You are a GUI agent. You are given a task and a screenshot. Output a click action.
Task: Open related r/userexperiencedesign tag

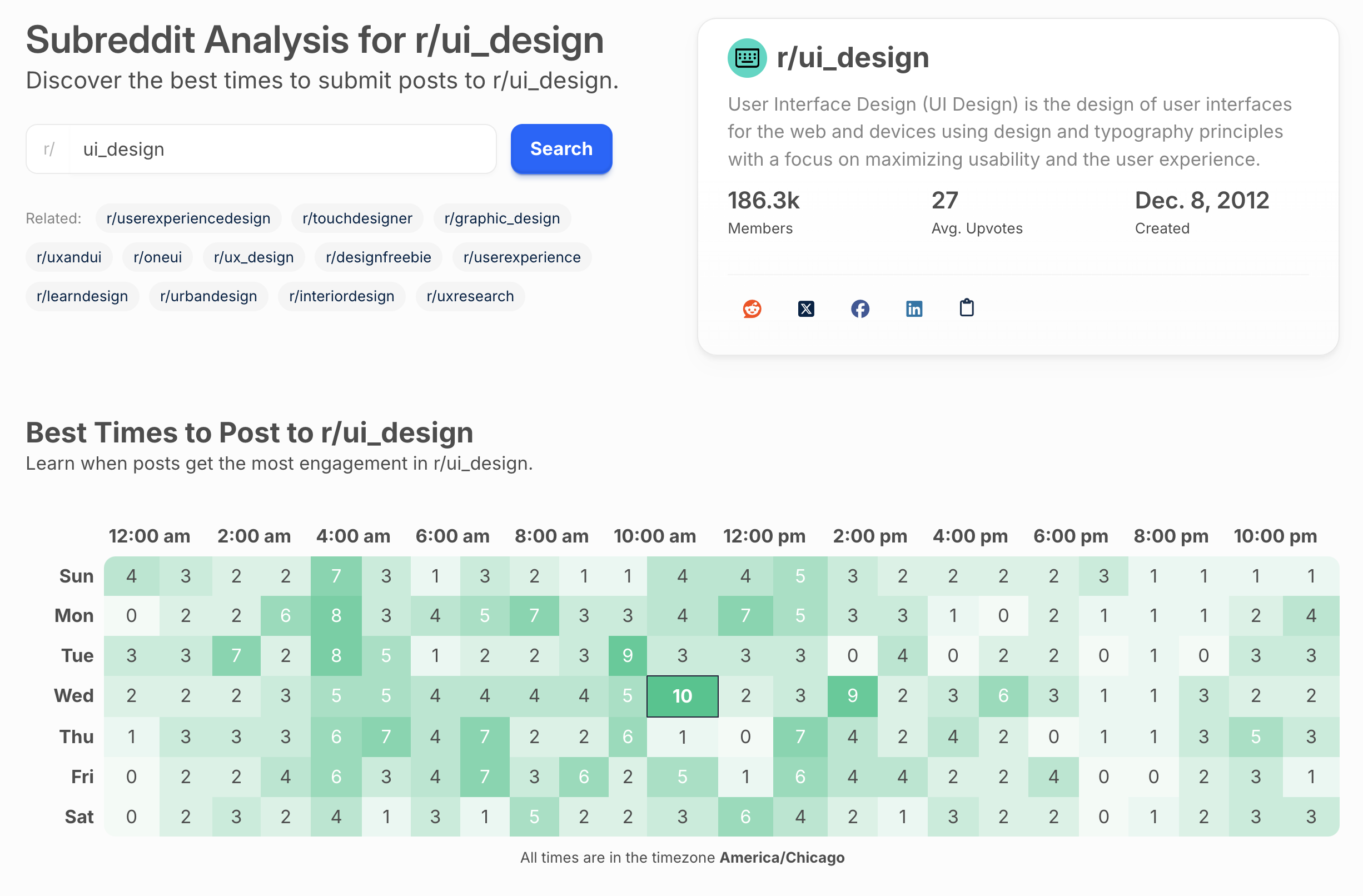tap(188, 218)
